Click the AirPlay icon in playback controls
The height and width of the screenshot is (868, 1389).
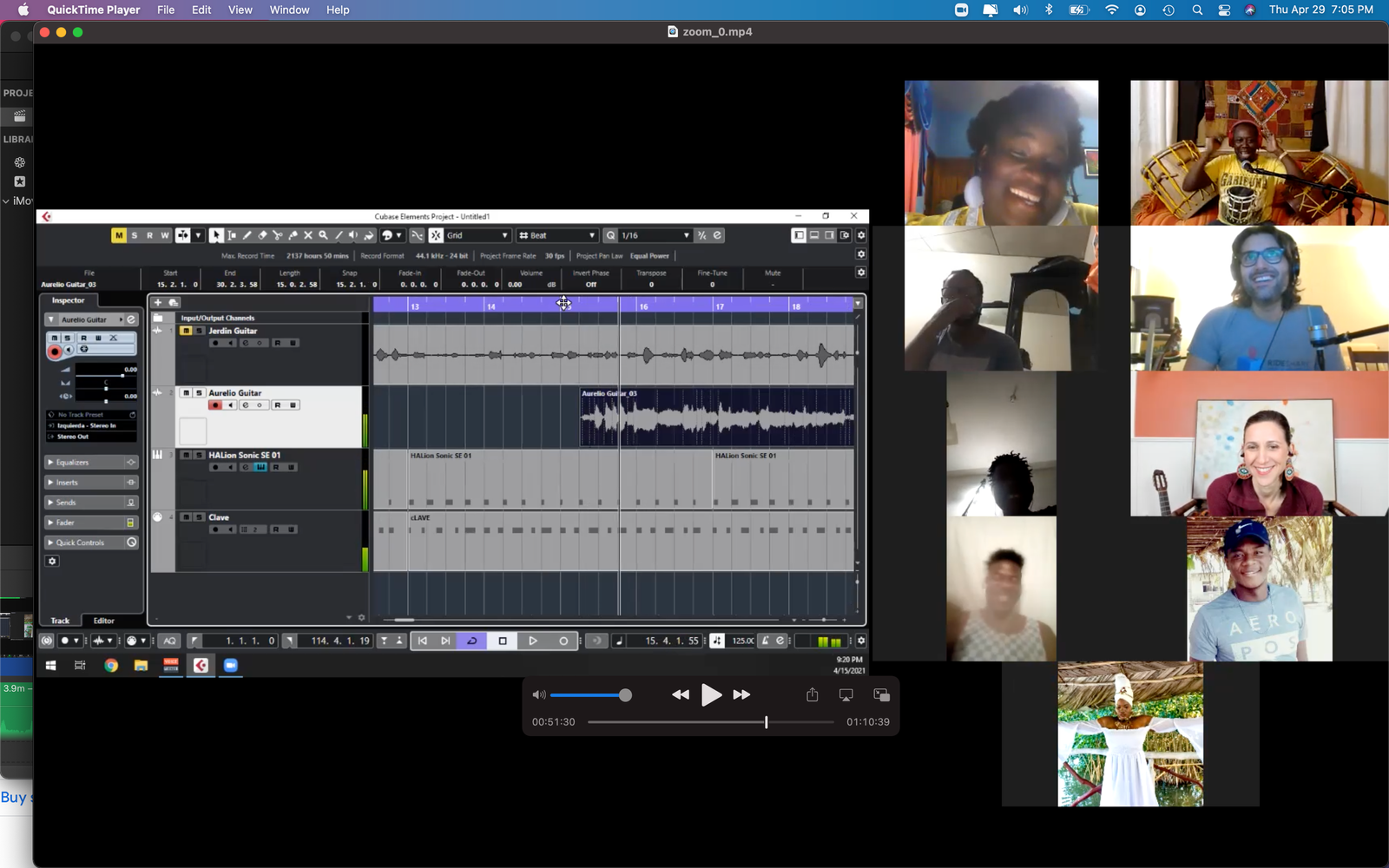click(846, 694)
